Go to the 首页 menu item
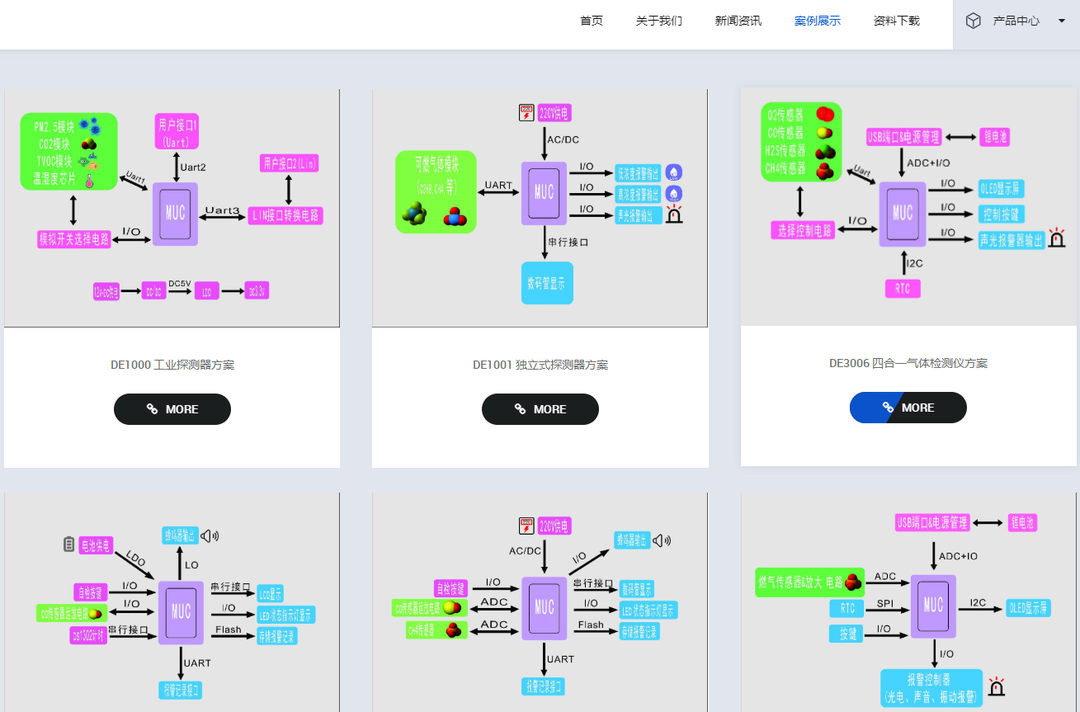1080x712 pixels. click(591, 21)
